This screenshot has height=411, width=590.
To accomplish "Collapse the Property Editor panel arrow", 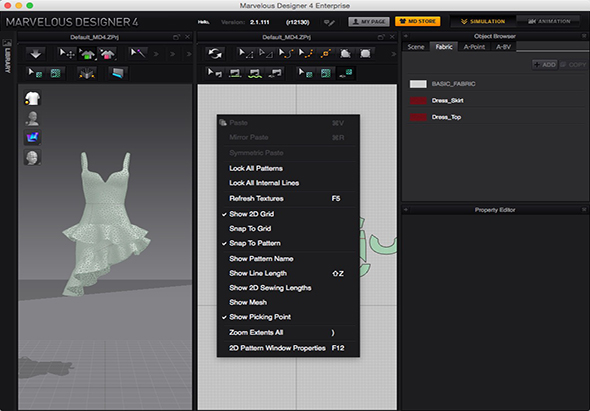I will 406,210.
